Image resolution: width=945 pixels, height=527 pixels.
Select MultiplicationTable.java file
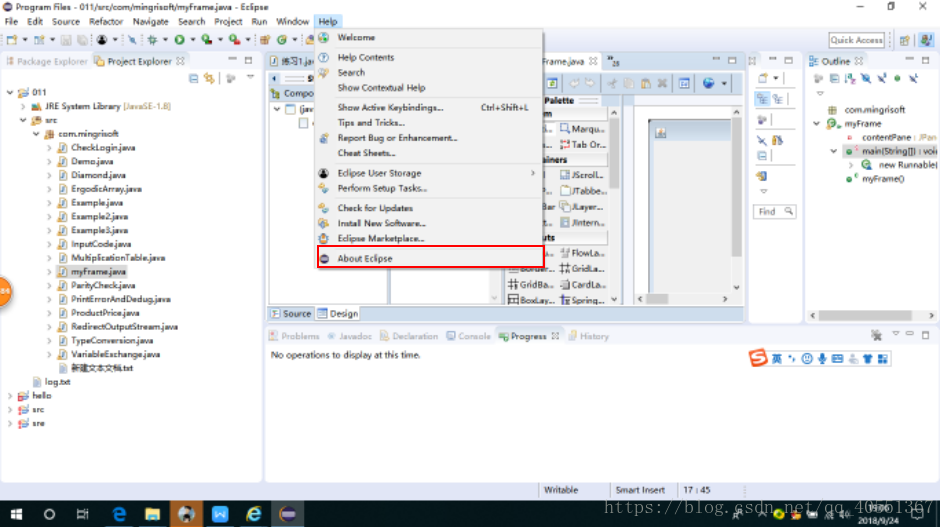[118, 258]
